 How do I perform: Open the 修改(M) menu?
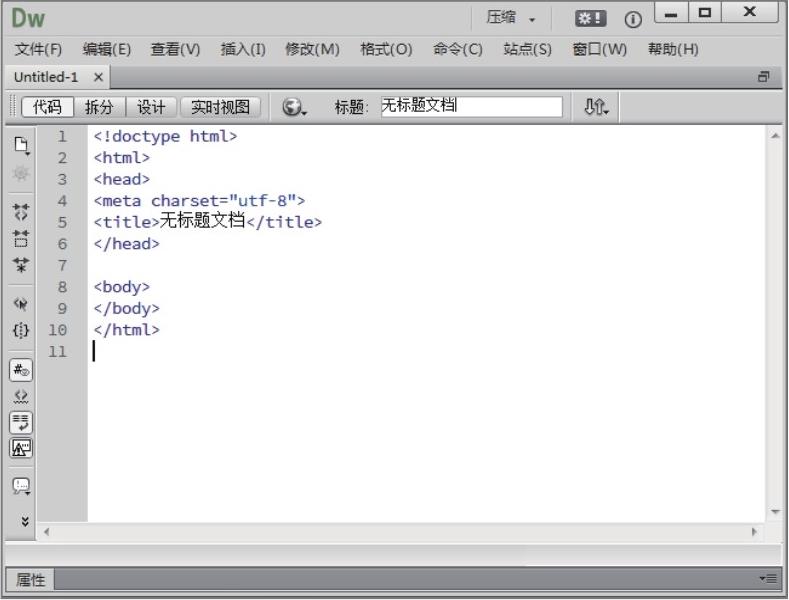click(312, 49)
